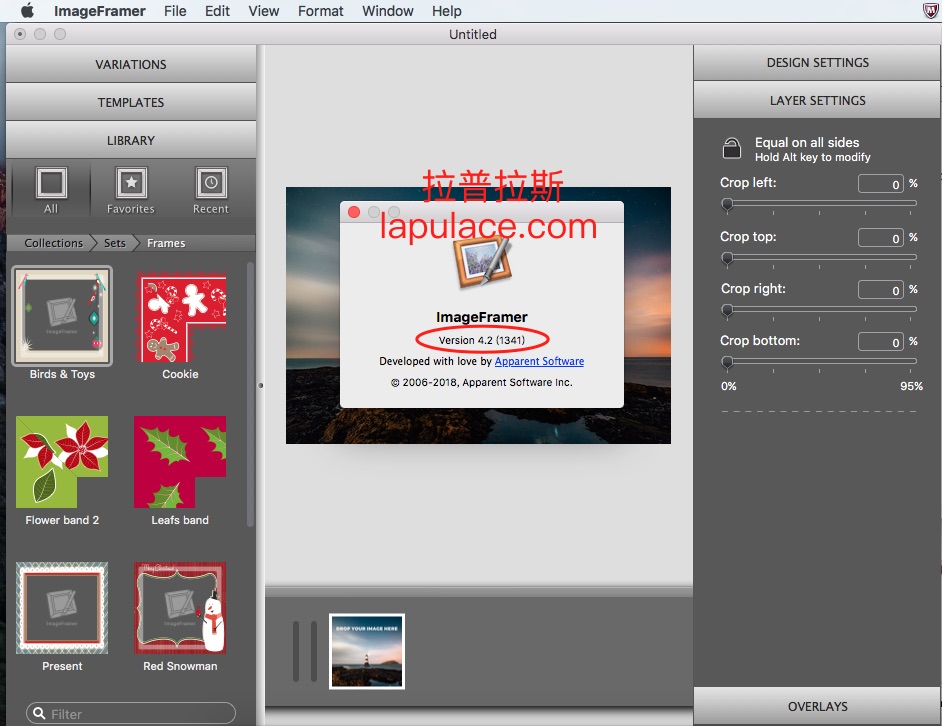Click the Crop left slider handle

click(727, 204)
